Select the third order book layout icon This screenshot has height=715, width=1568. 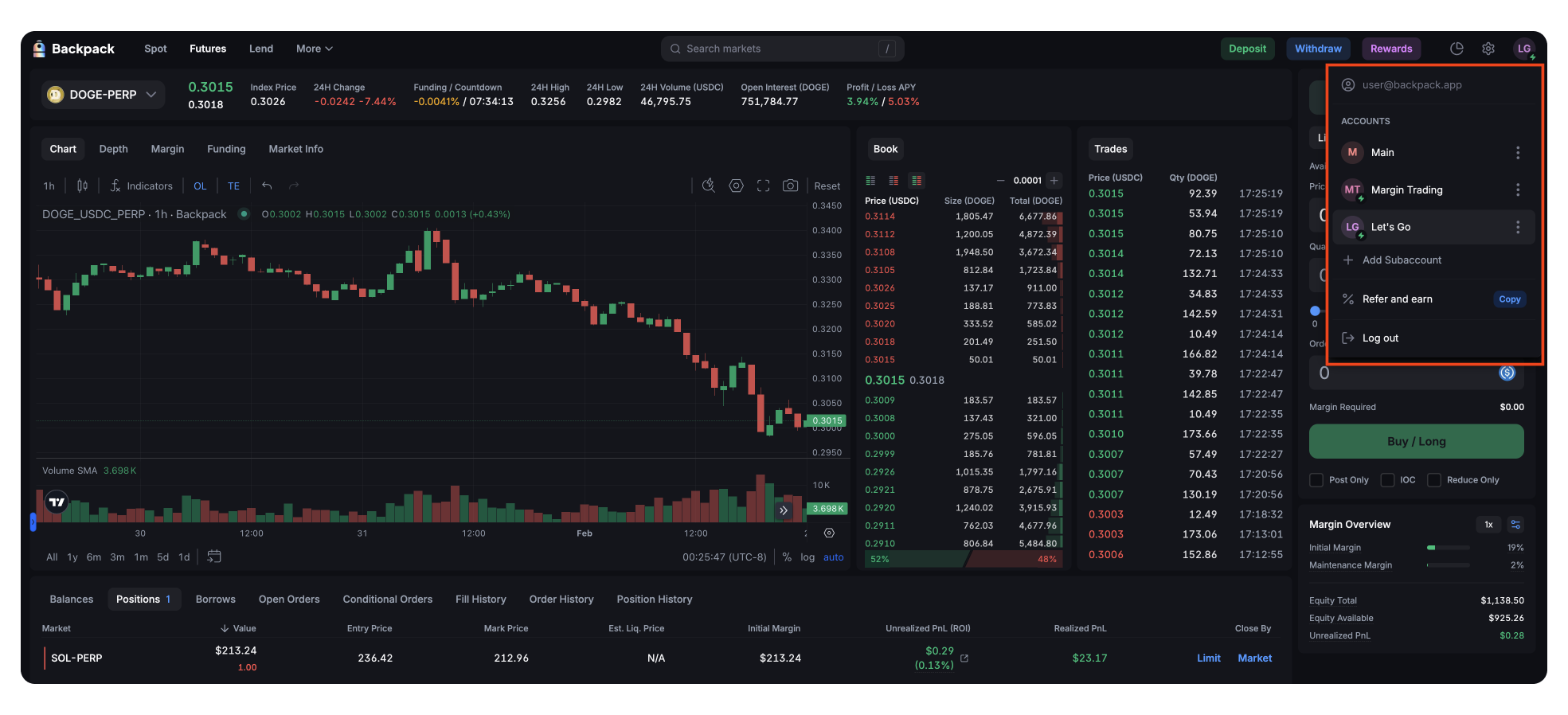click(917, 180)
